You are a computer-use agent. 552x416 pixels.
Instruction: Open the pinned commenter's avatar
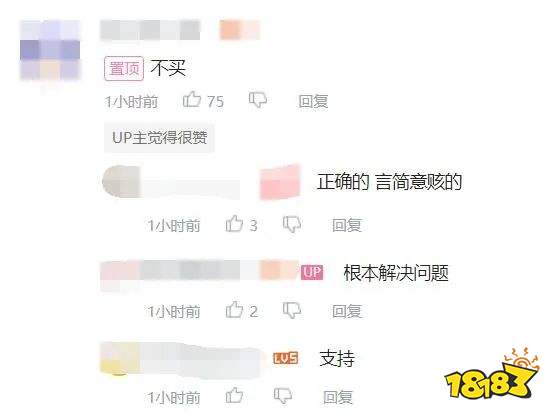tap(50, 50)
